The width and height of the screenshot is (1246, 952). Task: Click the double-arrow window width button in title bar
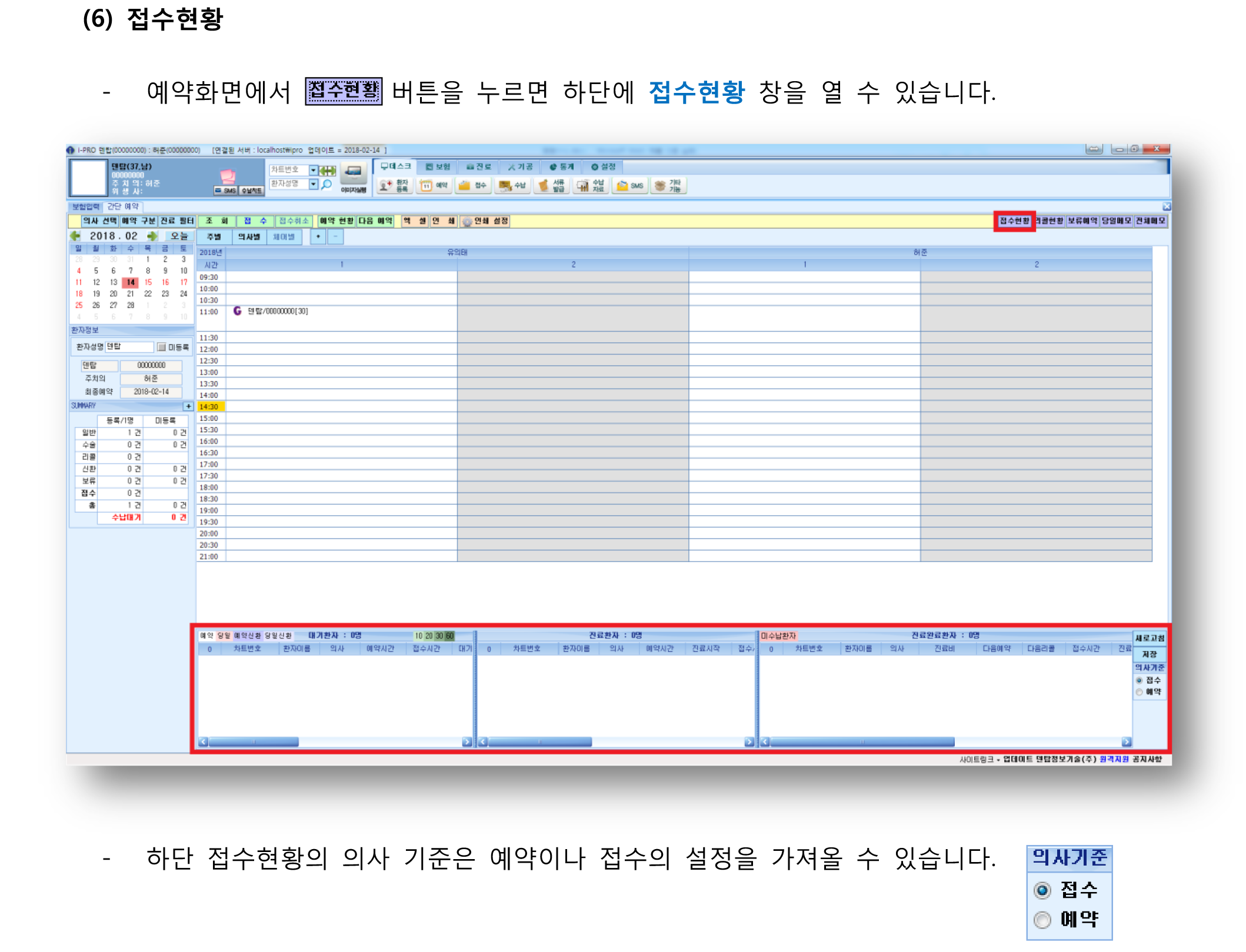tap(1094, 149)
